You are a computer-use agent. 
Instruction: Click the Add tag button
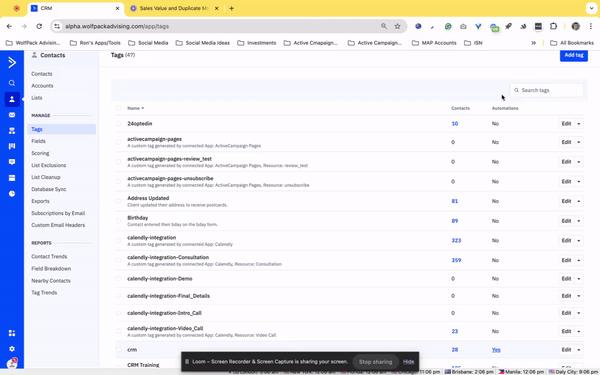pyautogui.click(x=574, y=55)
